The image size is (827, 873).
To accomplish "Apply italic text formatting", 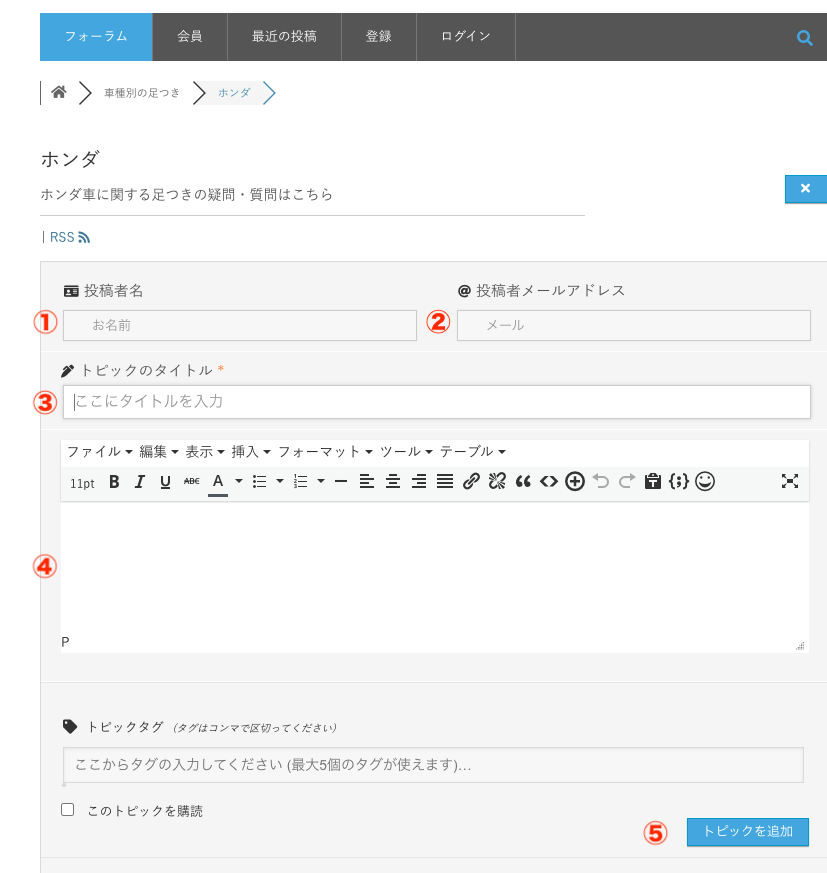I will click(x=140, y=482).
